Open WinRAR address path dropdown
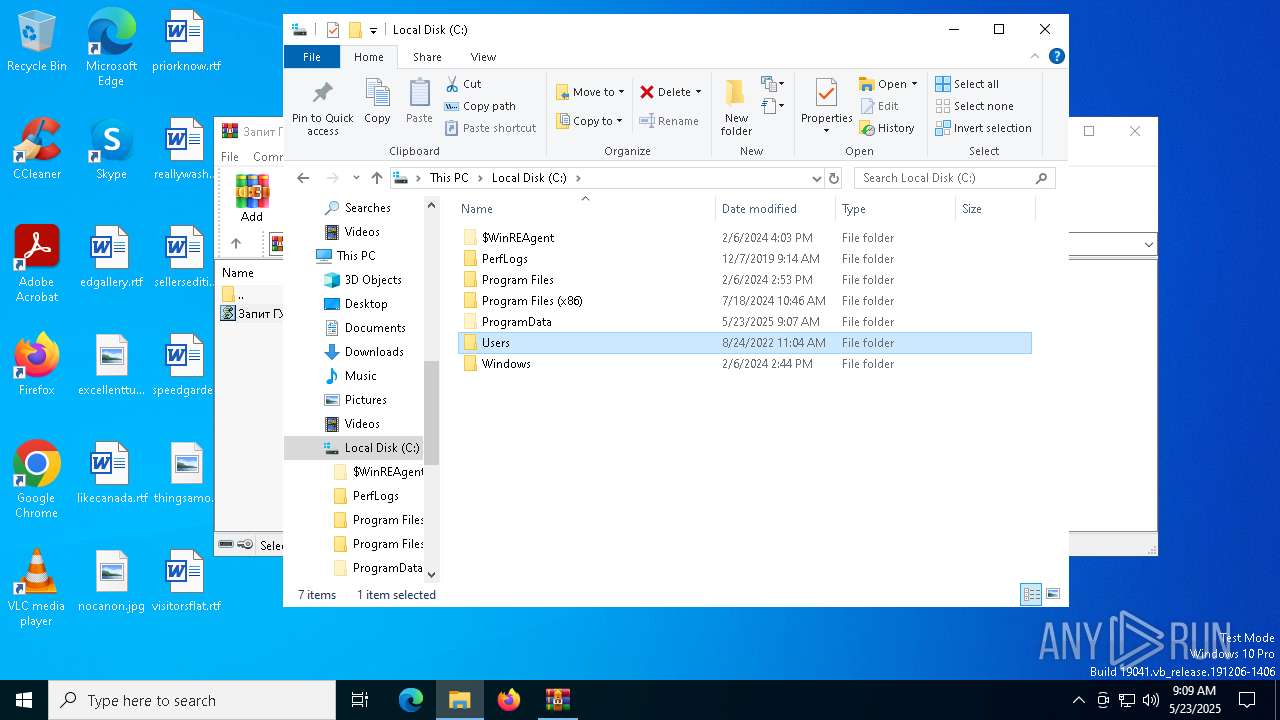 tap(1148, 244)
